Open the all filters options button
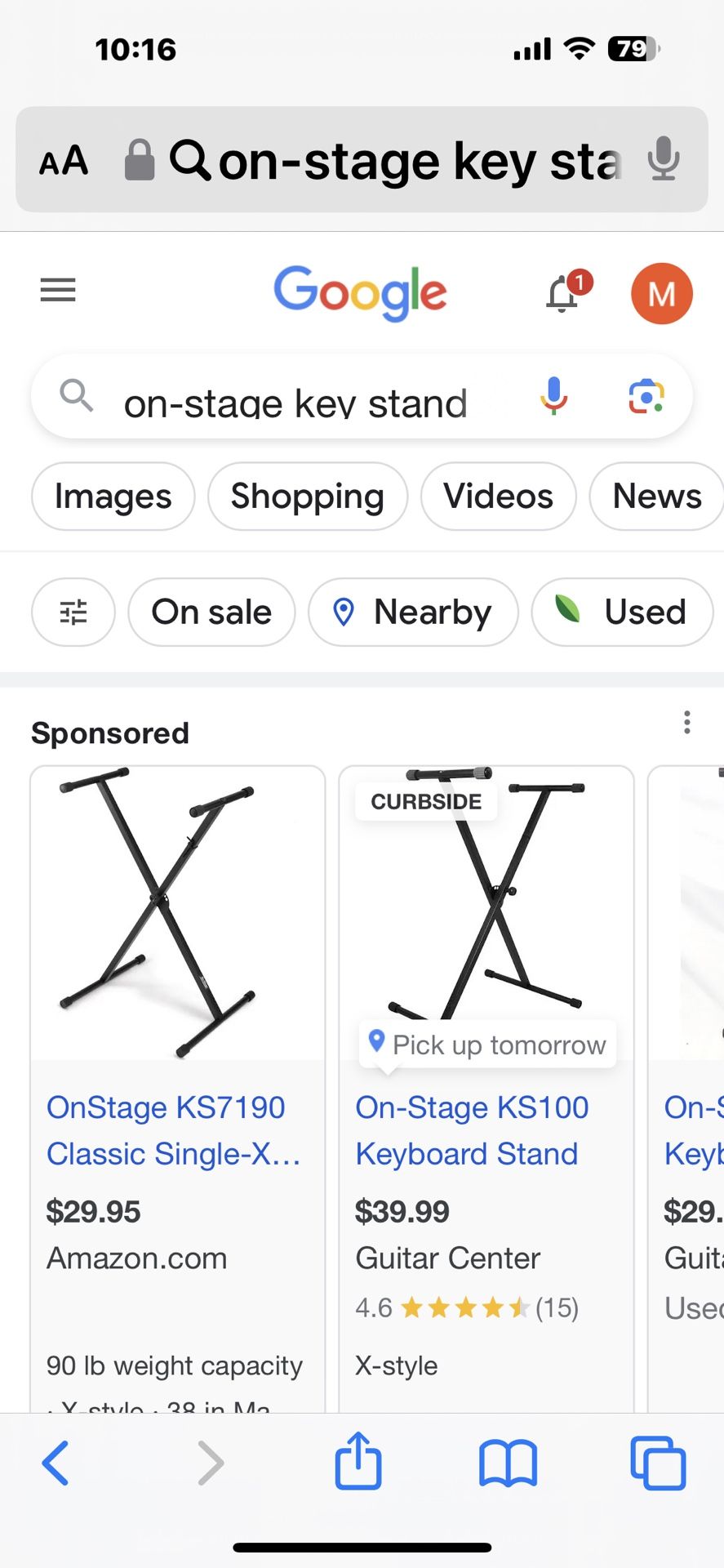Image resolution: width=724 pixels, height=1568 pixels. (73, 612)
